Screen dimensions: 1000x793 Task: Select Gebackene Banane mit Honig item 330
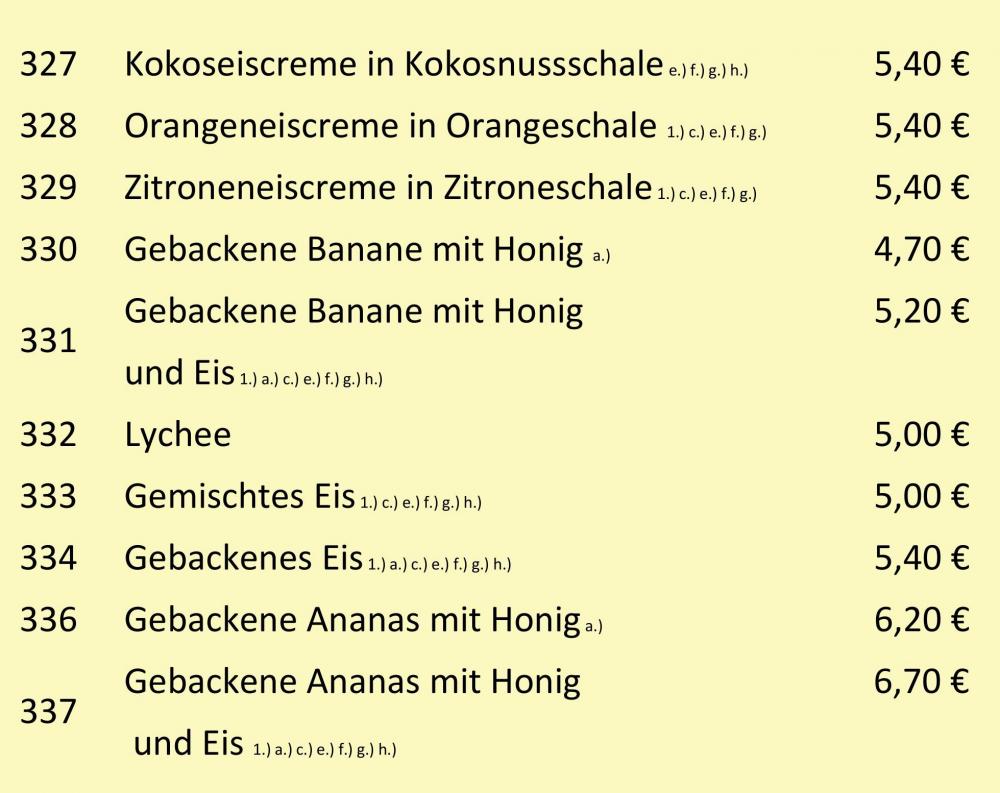point(354,249)
